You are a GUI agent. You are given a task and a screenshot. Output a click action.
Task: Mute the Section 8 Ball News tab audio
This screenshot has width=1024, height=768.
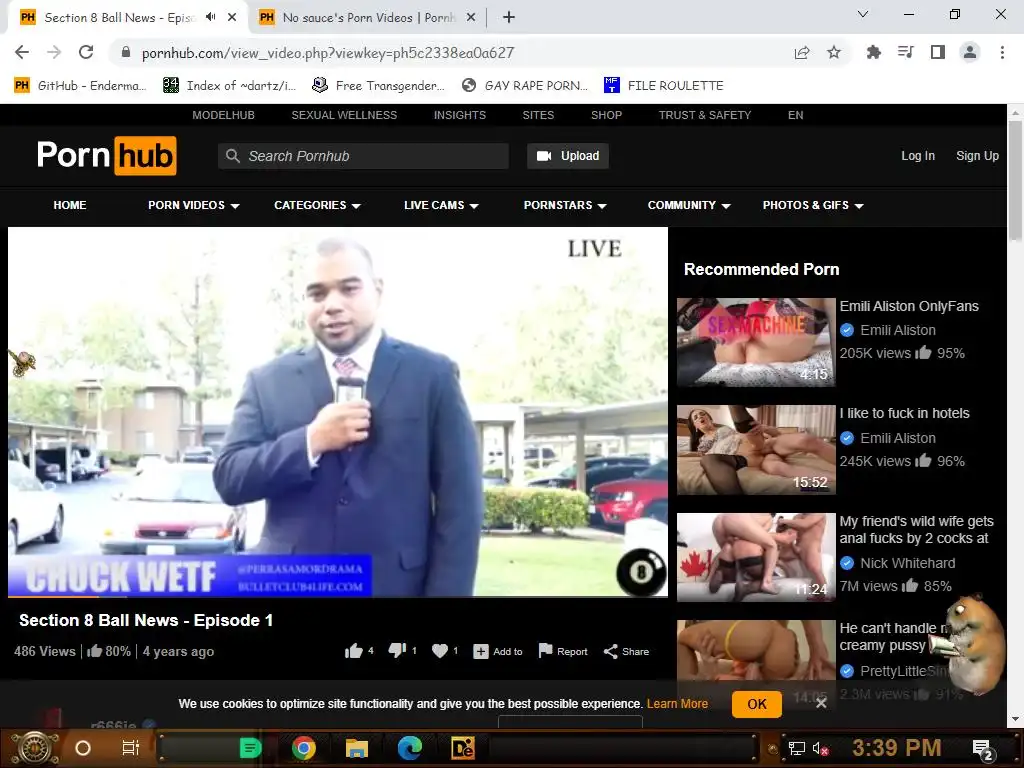(x=210, y=17)
